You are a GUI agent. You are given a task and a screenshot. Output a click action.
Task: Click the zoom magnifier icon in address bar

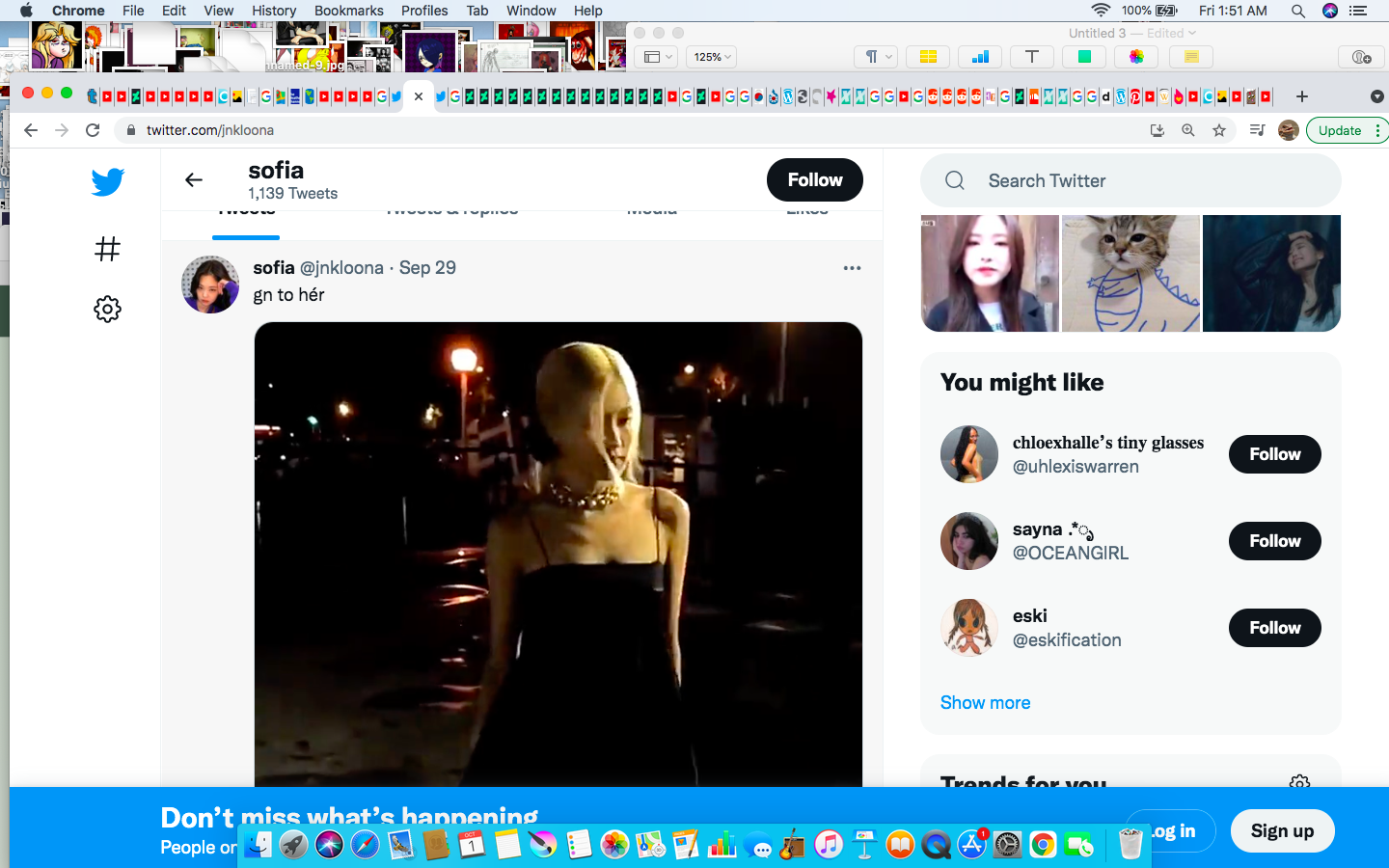click(x=1188, y=130)
